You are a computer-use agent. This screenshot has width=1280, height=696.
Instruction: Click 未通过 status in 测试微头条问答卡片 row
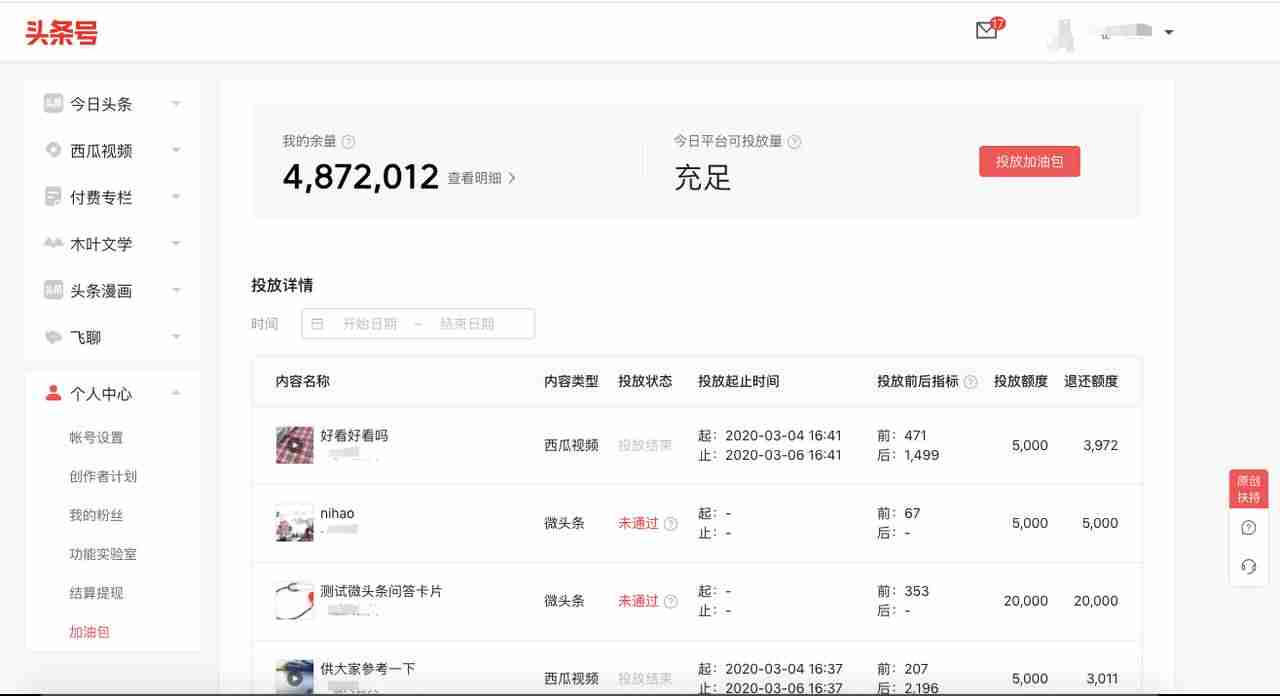click(x=638, y=601)
